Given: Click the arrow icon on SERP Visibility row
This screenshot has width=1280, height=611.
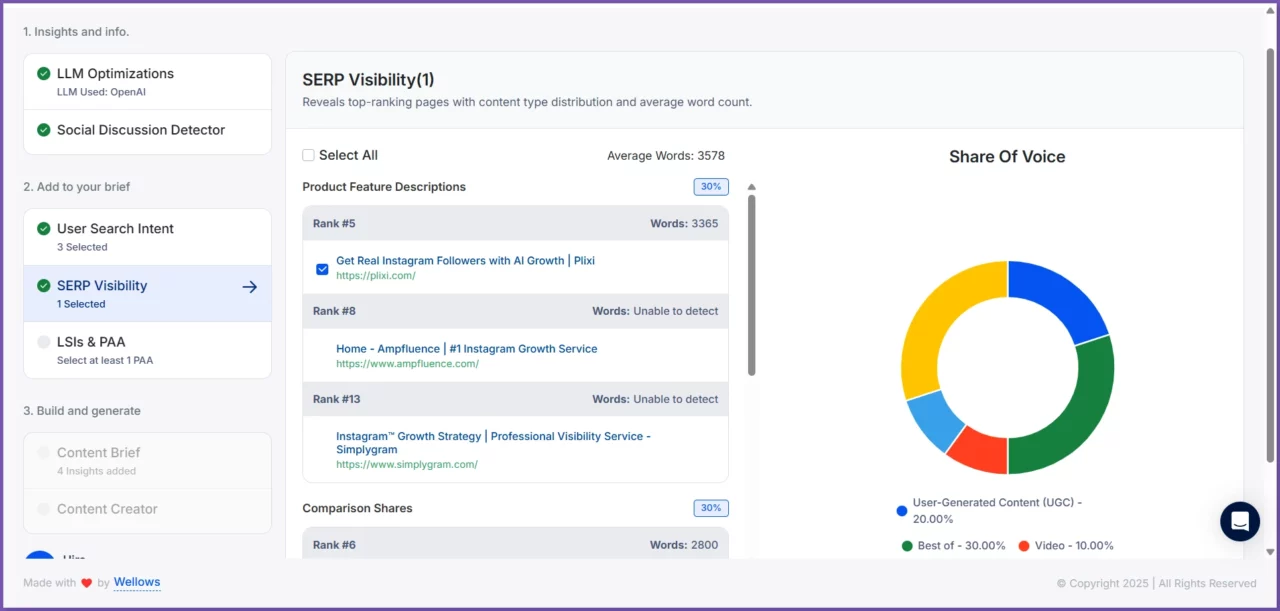Looking at the screenshot, I should pyautogui.click(x=249, y=287).
